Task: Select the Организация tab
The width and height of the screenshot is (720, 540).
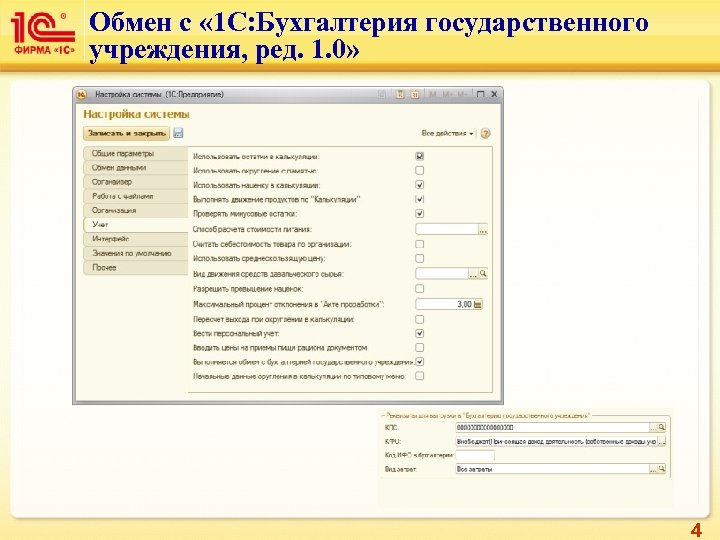Action: [135, 210]
